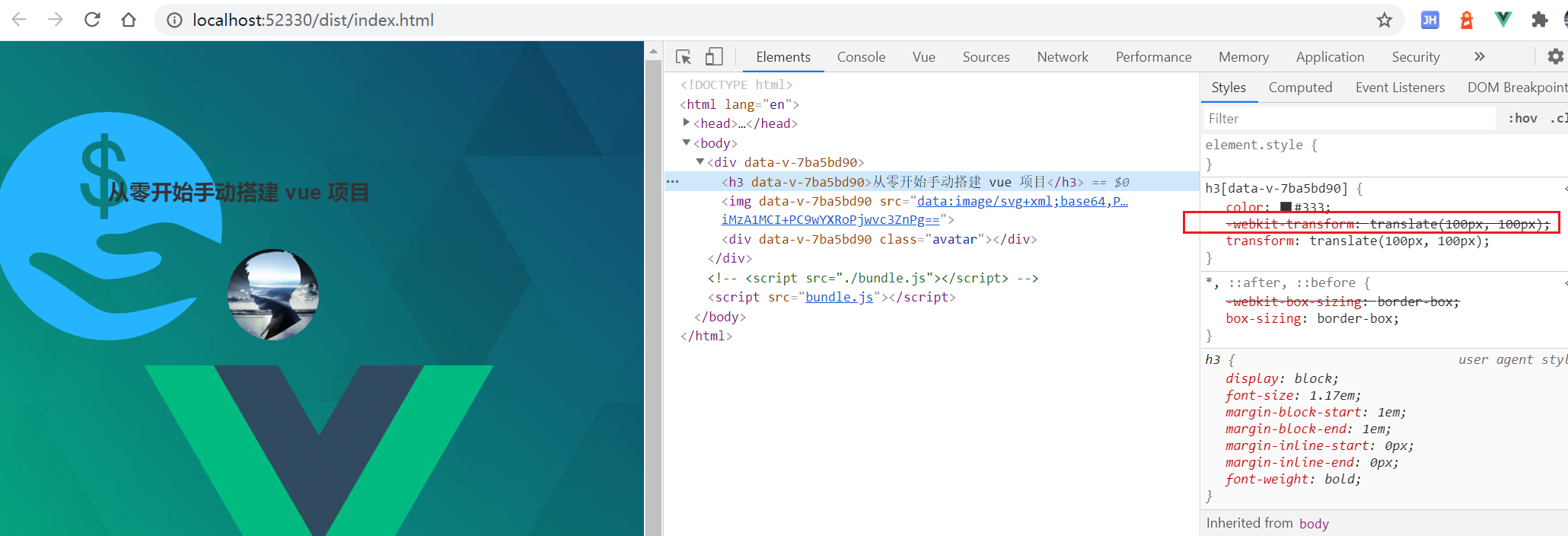Open the Memory tab

pyautogui.click(x=1244, y=57)
